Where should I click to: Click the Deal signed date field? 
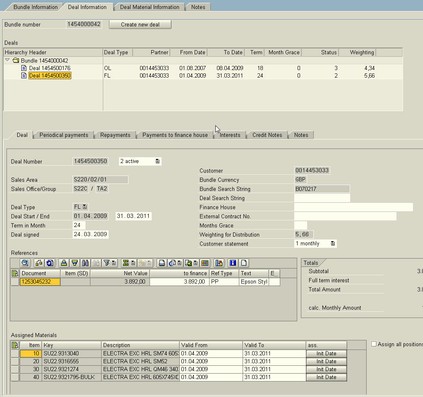[x=90, y=234]
